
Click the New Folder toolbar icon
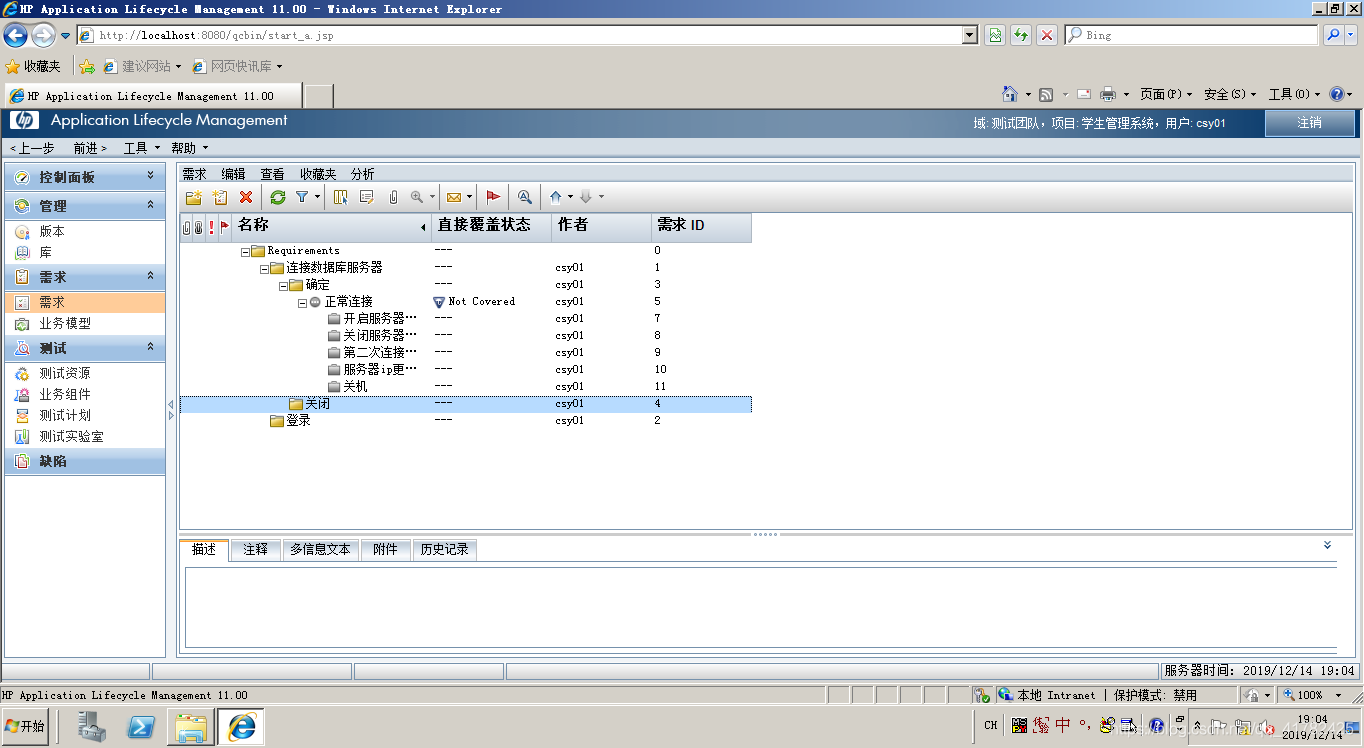(194, 197)
